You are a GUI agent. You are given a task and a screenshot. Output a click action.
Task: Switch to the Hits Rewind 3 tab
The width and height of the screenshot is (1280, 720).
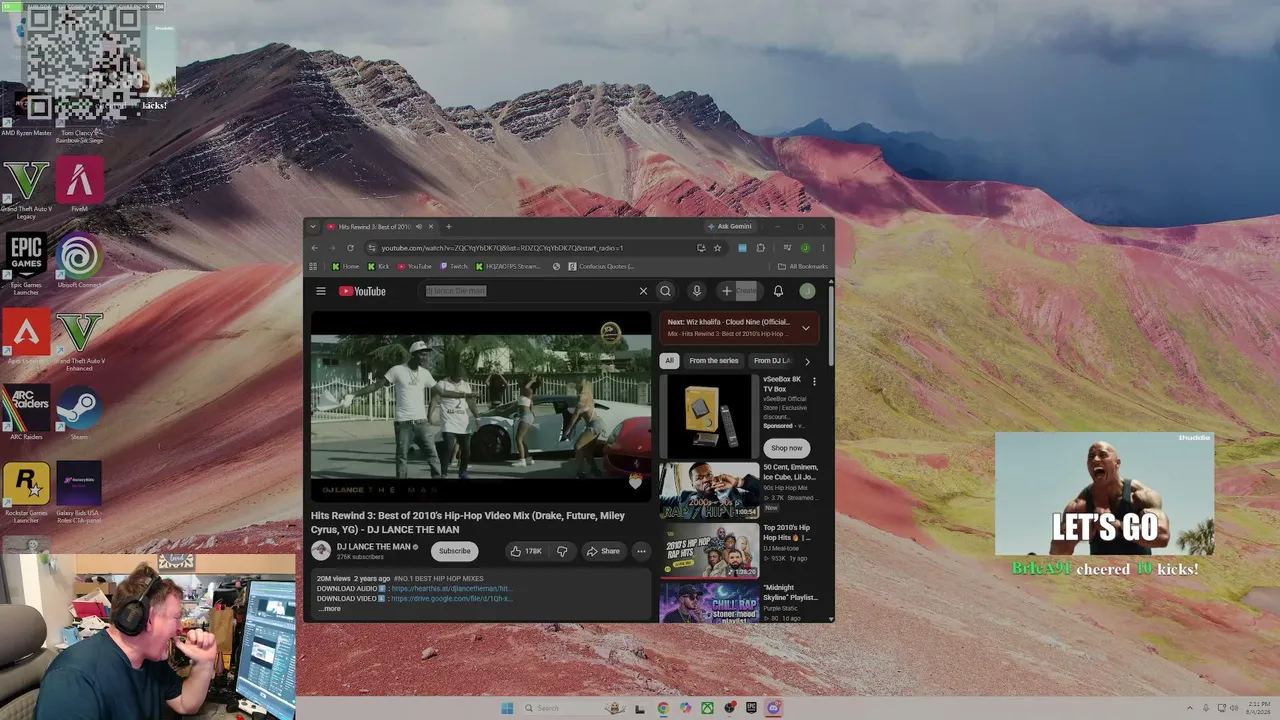(375, 227)
